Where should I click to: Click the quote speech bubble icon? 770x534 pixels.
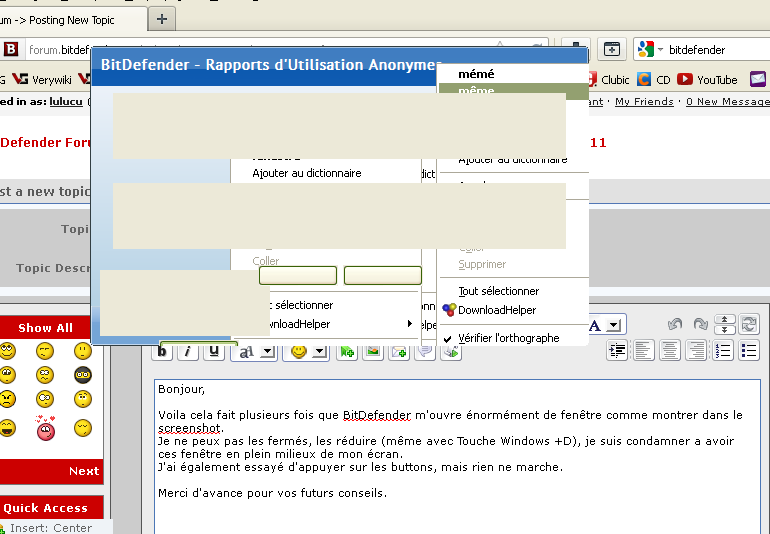point(425,352)
